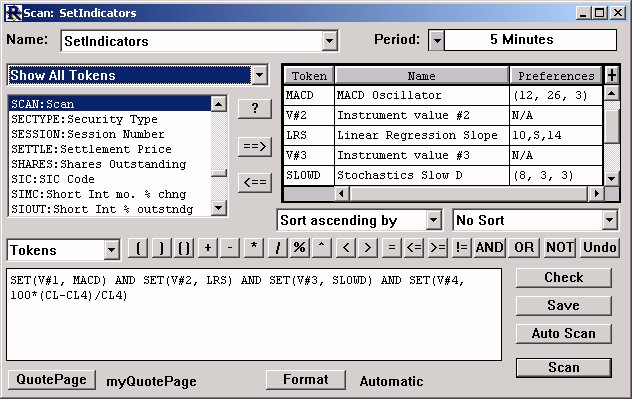Select the Stochastics Slow D row
The width and height of the screenshot is (632, 399).
pos(443,175)
